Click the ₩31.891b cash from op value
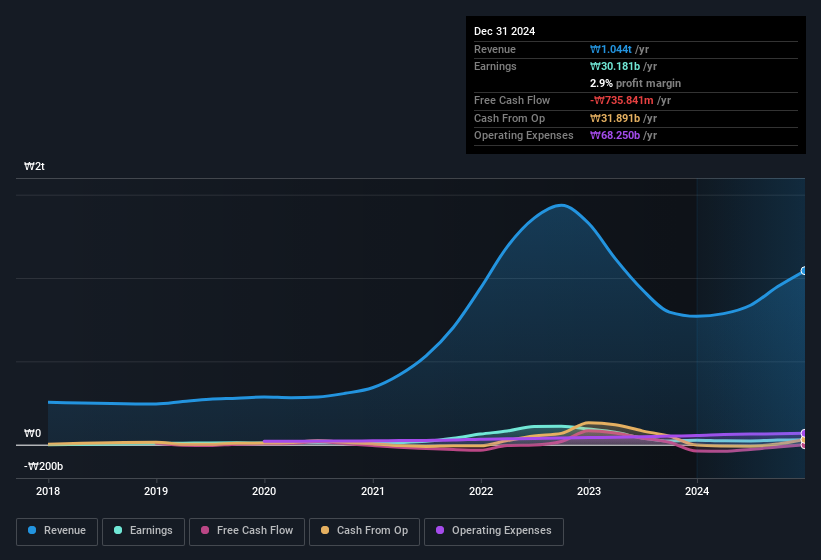The width and height of the screenshot is (821, 560). [x=615, y=118]
